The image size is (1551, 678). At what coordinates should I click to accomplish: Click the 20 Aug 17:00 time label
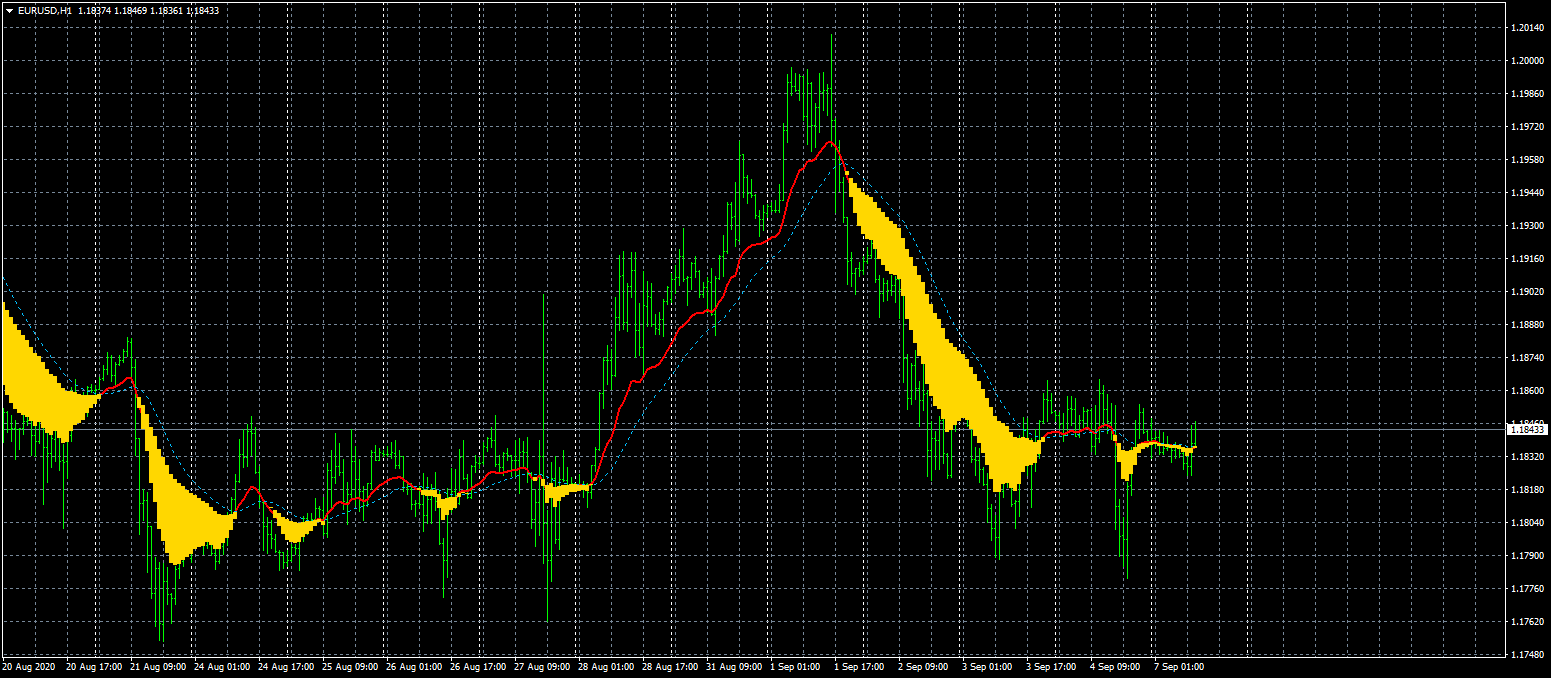pyautogui.click(x=94, y=666)
